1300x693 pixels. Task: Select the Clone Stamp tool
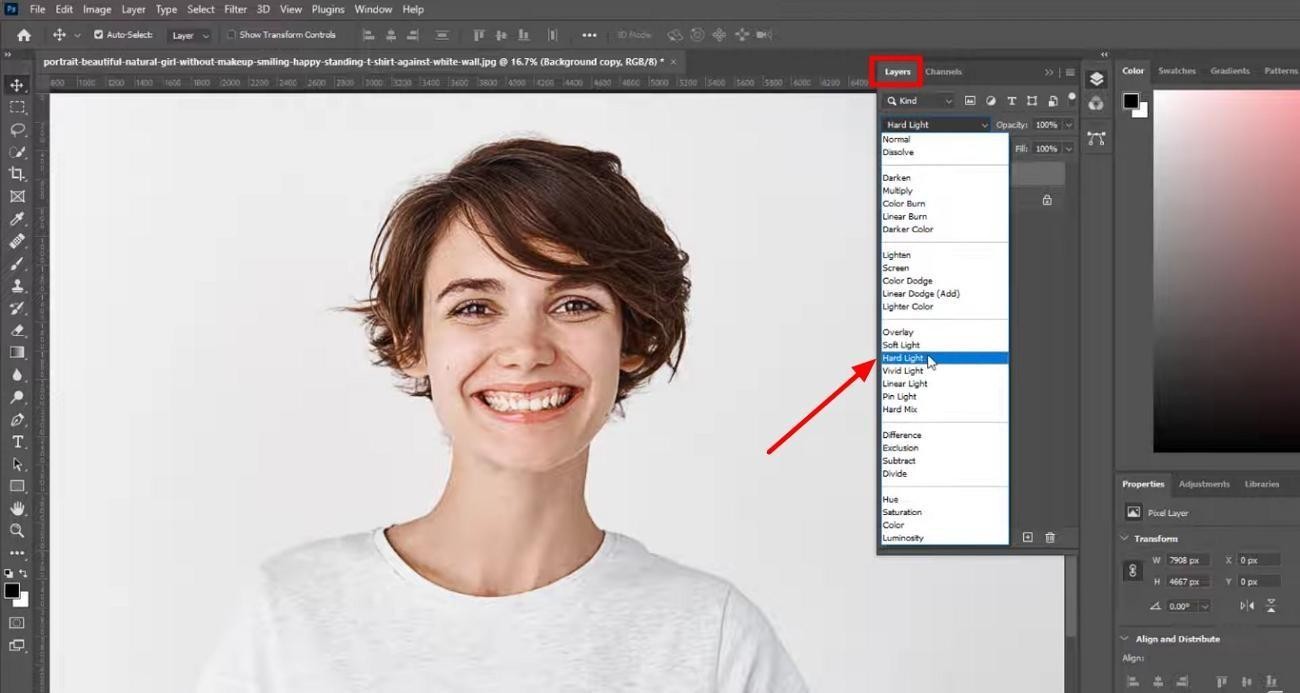pyautogui.click(x=17, y=286)
